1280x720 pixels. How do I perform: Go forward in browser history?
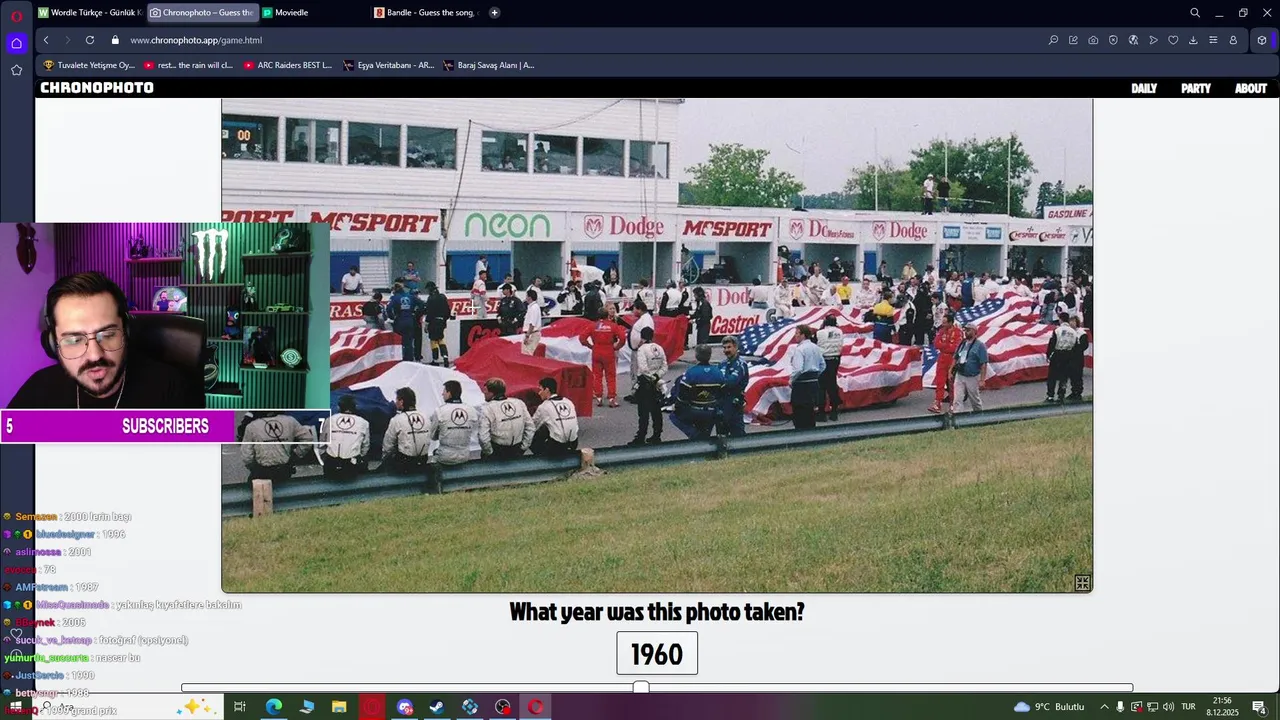(67, 40)
